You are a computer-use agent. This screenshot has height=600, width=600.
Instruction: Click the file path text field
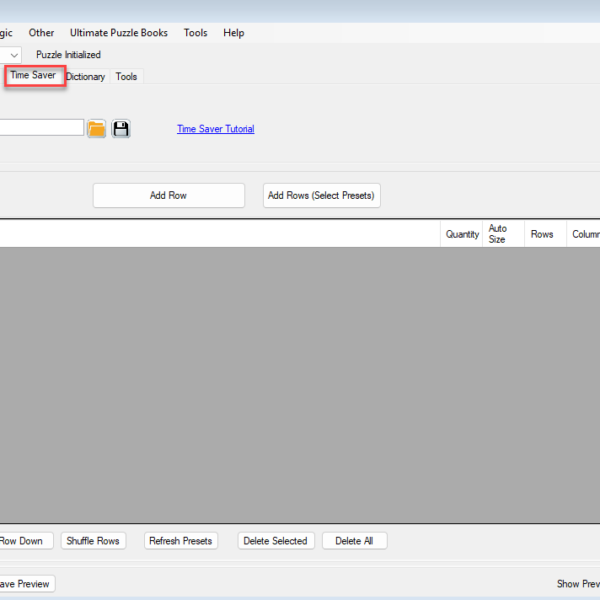pos(40,128)
